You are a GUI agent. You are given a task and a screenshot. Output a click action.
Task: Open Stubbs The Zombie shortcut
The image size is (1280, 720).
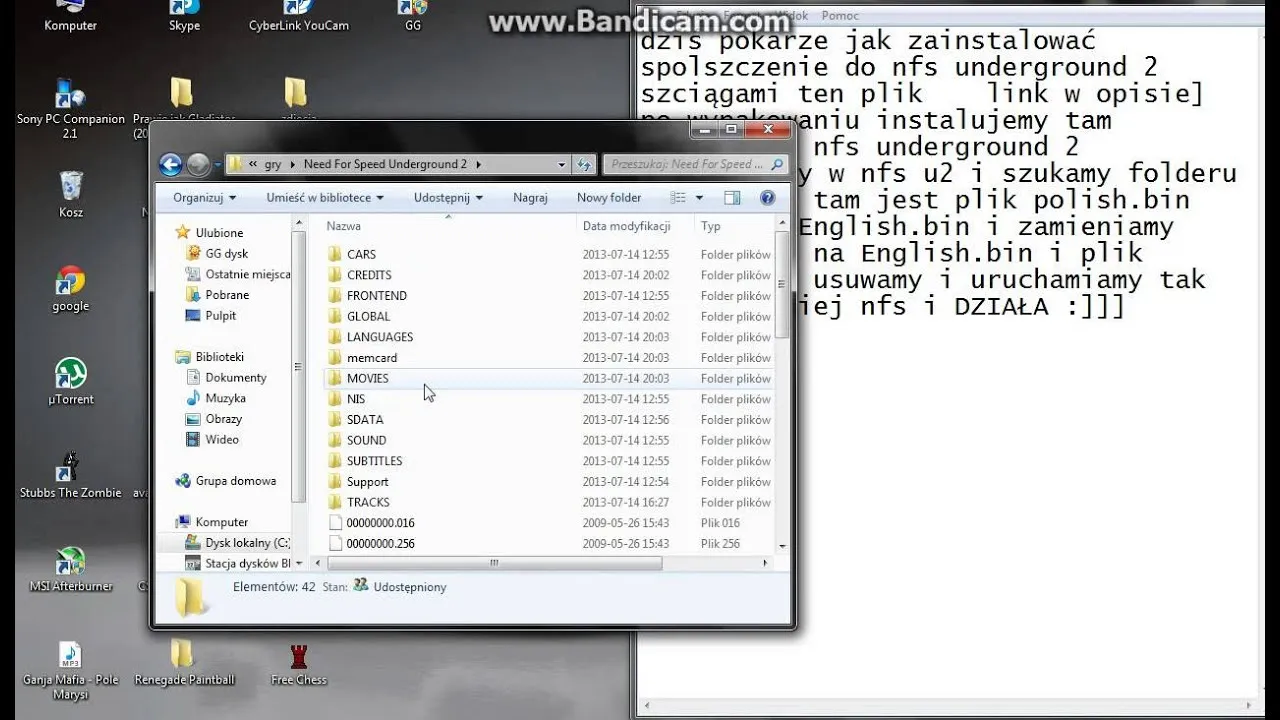point(70,476)
